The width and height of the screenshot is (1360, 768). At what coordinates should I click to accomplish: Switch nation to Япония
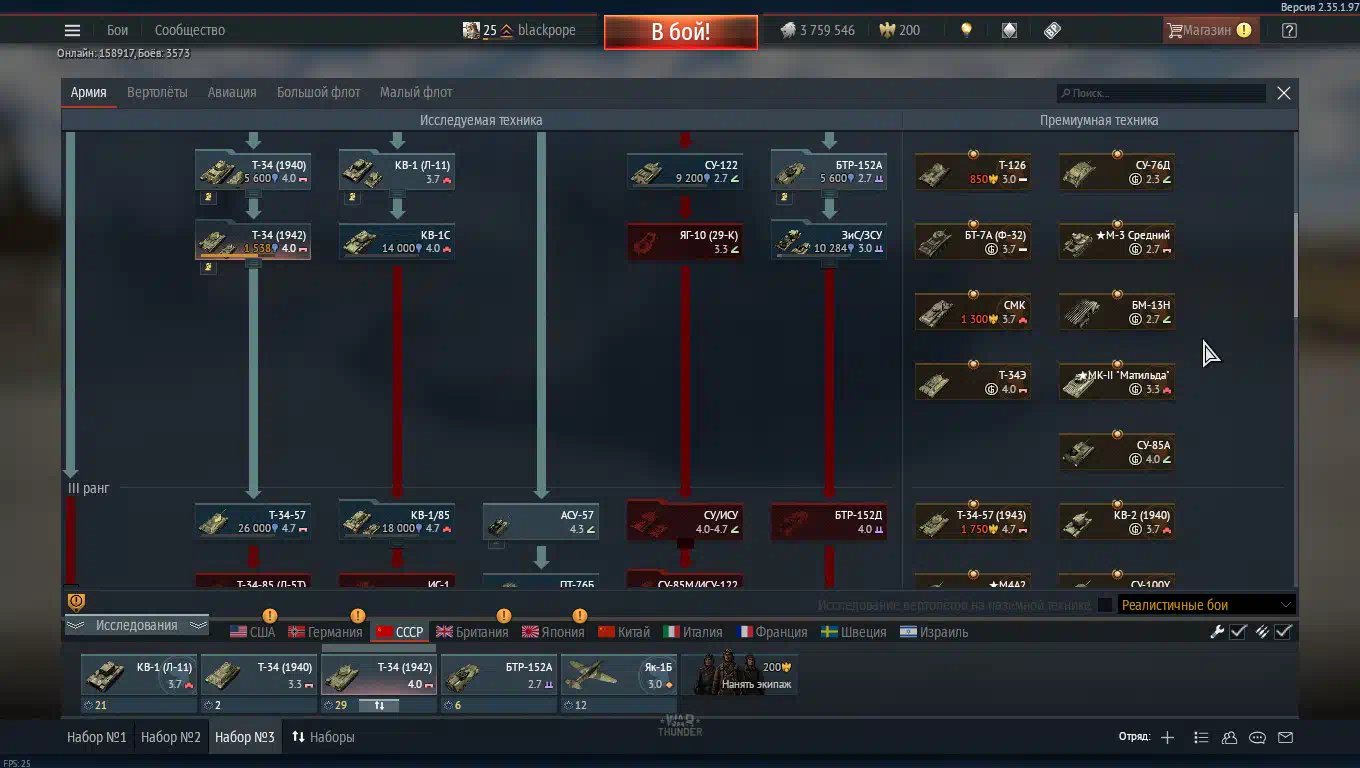(x=553, y=632)
